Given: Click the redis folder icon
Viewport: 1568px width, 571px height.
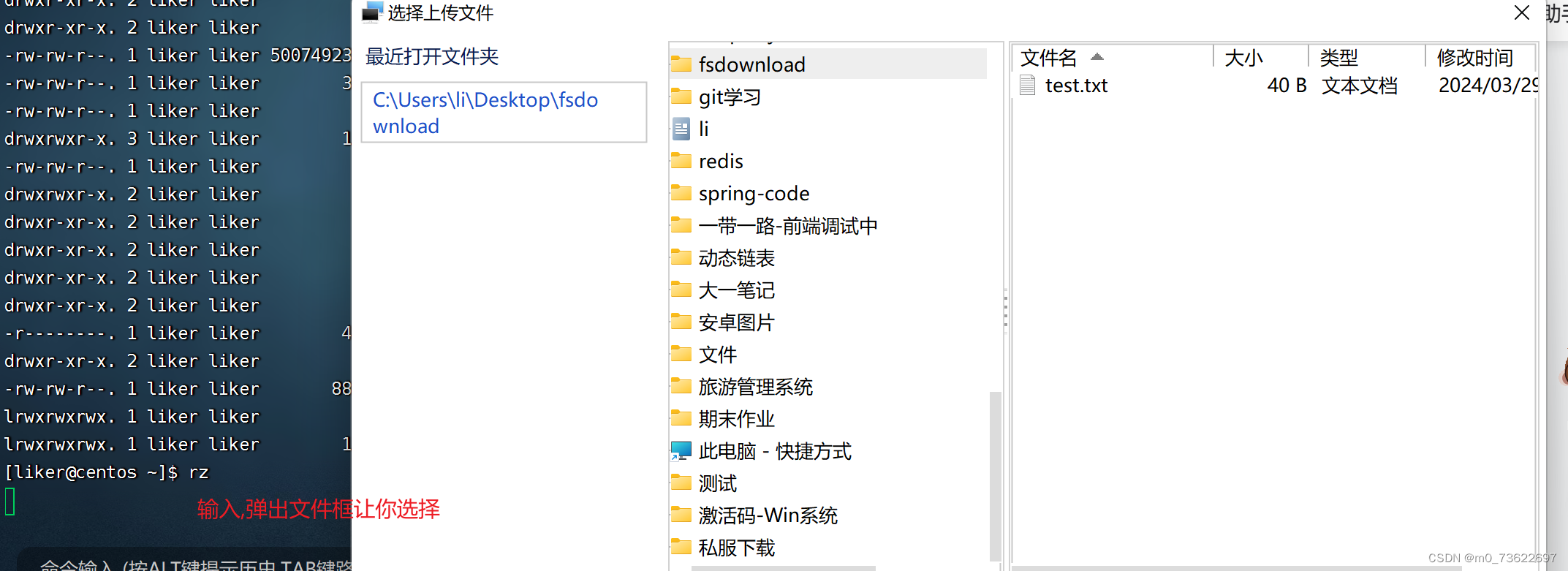Looking at the screenshot, I should coord(681,161).
